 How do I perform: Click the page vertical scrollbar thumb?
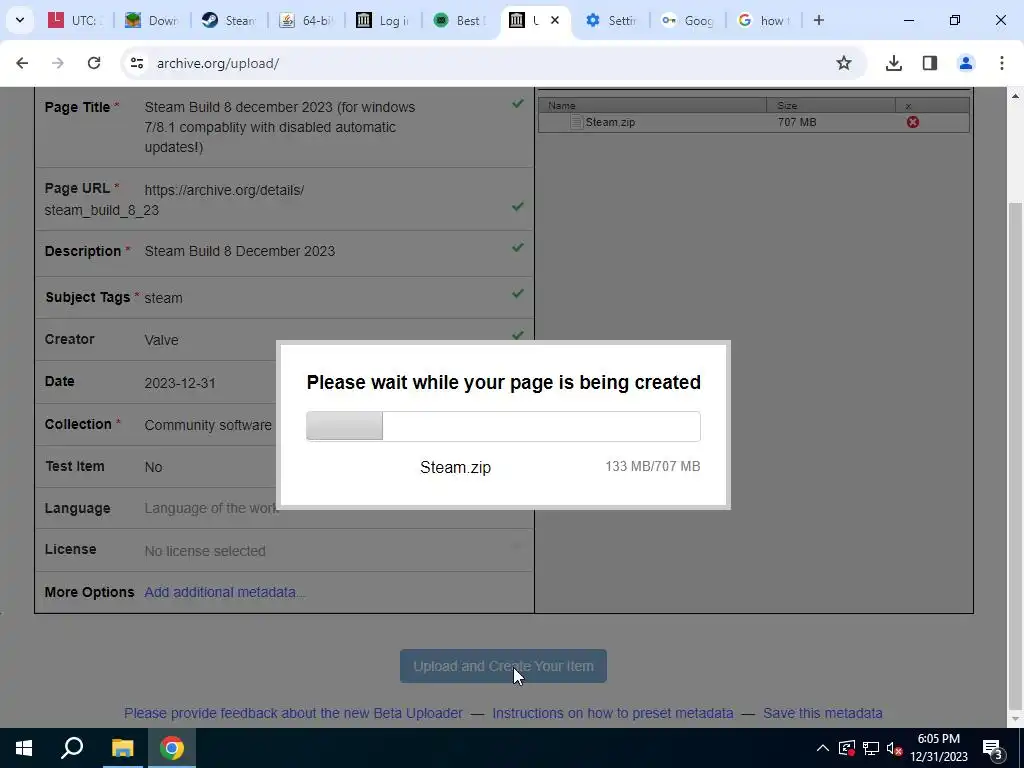1016,456
